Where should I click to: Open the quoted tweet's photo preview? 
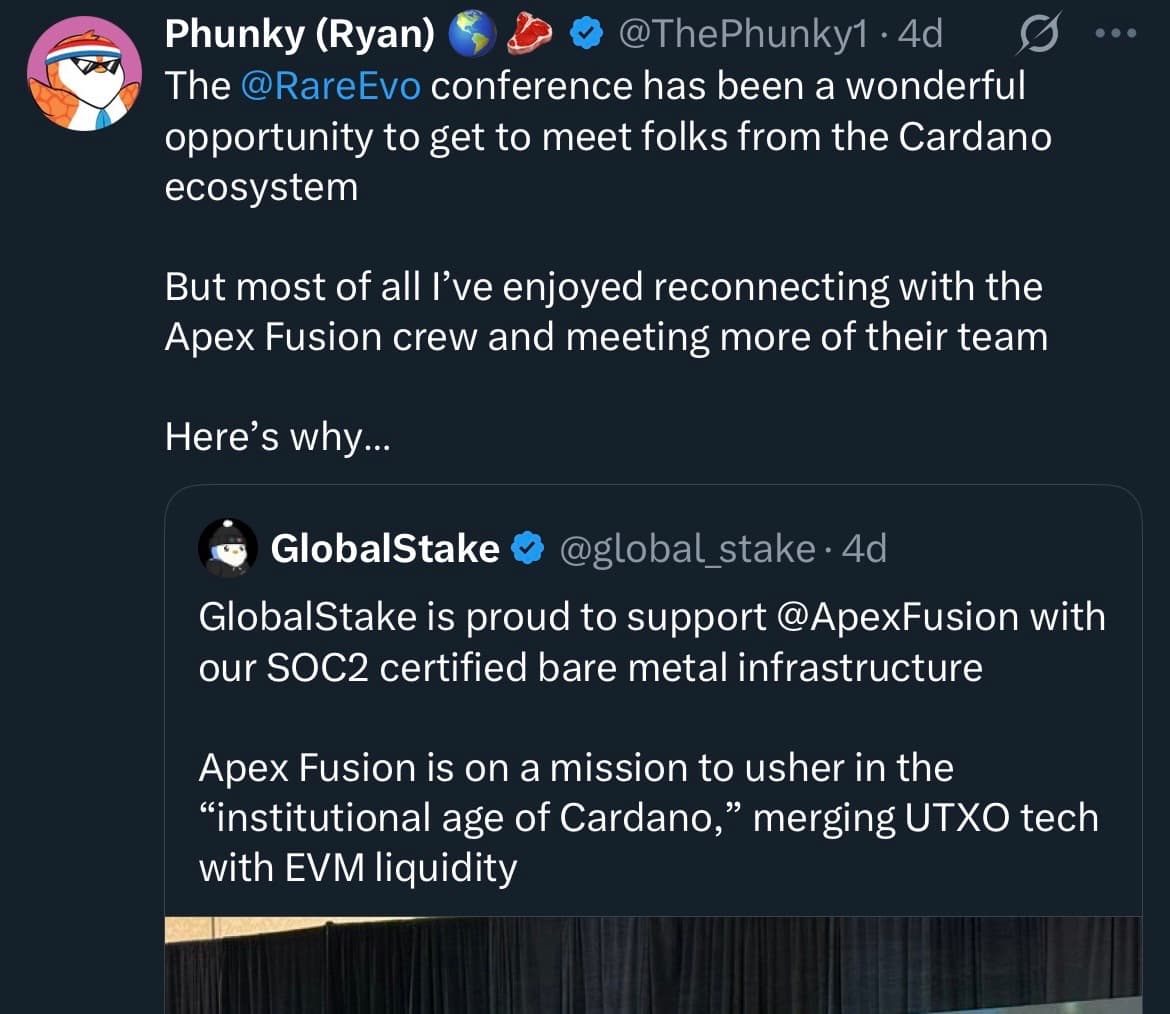pos(652,965)
